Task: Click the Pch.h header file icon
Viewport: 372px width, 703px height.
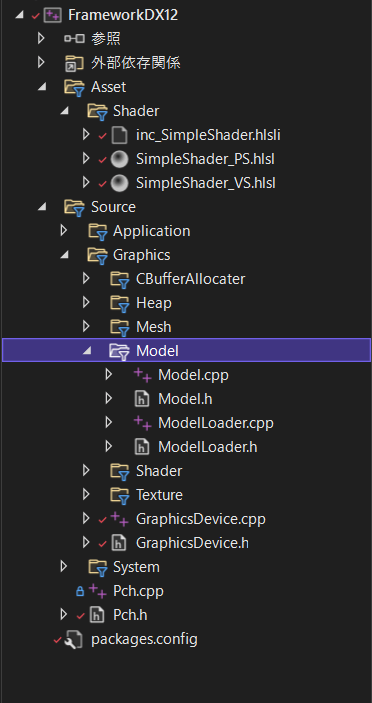Action: click(97, 616)
